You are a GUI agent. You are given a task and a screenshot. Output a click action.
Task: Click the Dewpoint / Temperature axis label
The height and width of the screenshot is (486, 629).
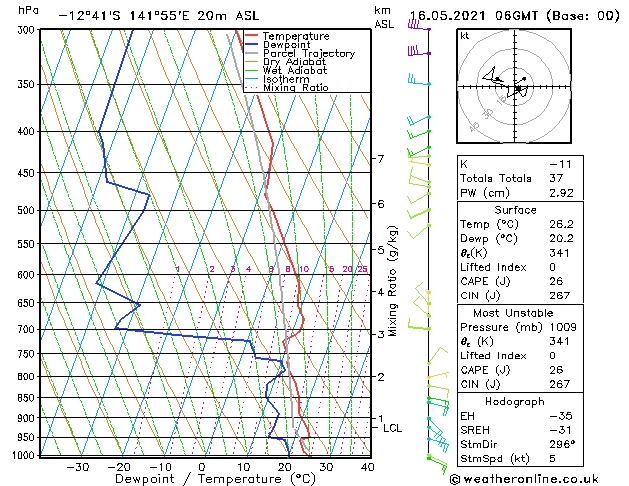(215, 479)
